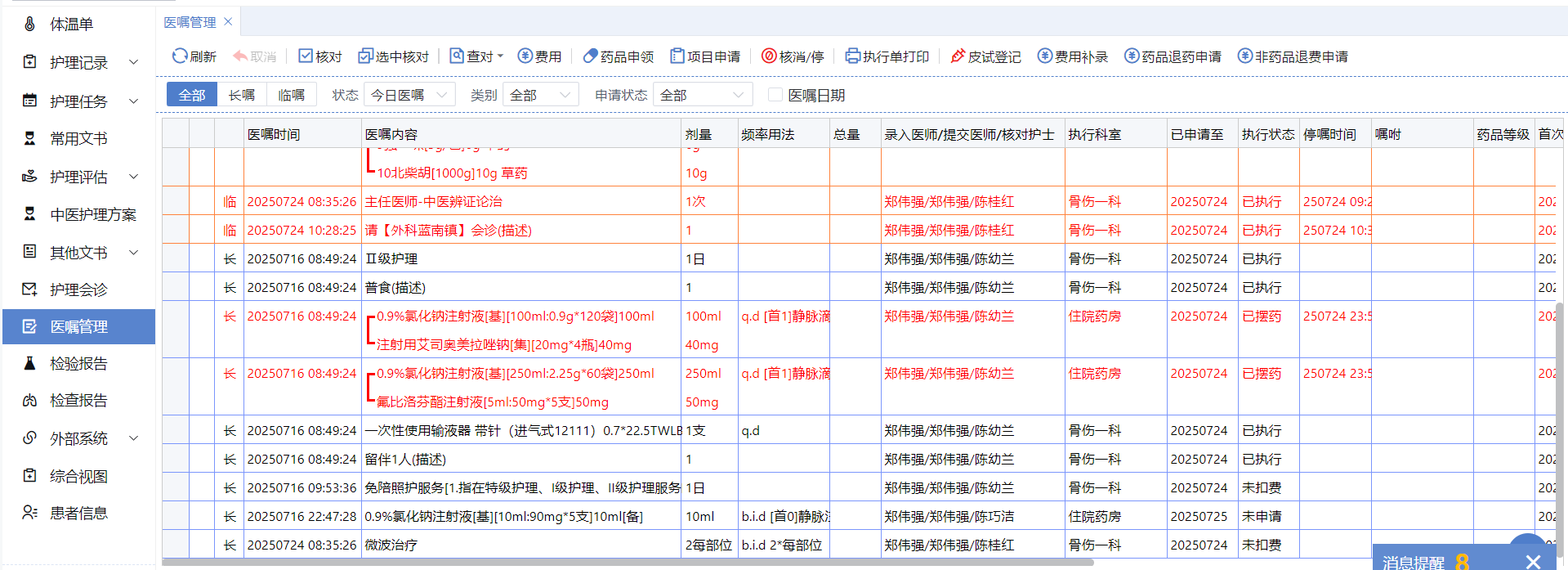Viewport: 1568px width, 570px height.
Task: Click the 执行状态 column header
Action: tap(1269, 134)
